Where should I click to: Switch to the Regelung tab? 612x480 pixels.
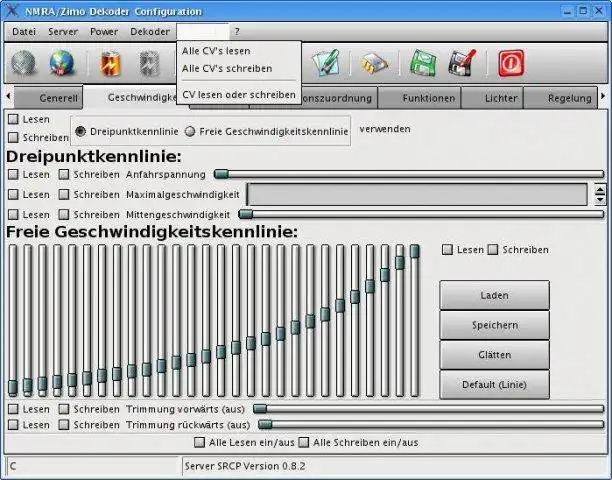(x=561, y=98)
